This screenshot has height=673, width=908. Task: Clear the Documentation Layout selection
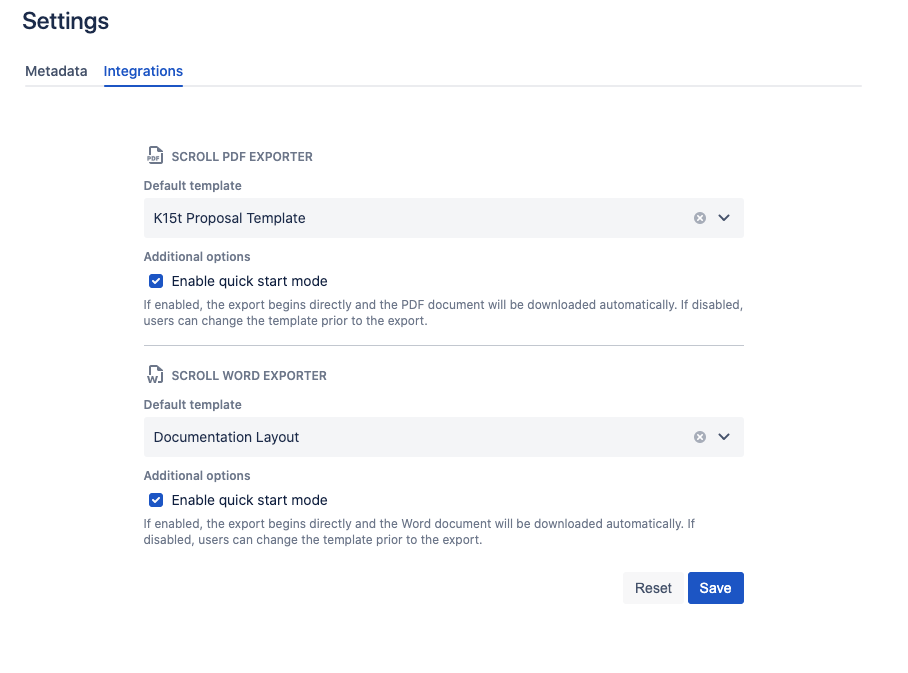tap(700, 437)
